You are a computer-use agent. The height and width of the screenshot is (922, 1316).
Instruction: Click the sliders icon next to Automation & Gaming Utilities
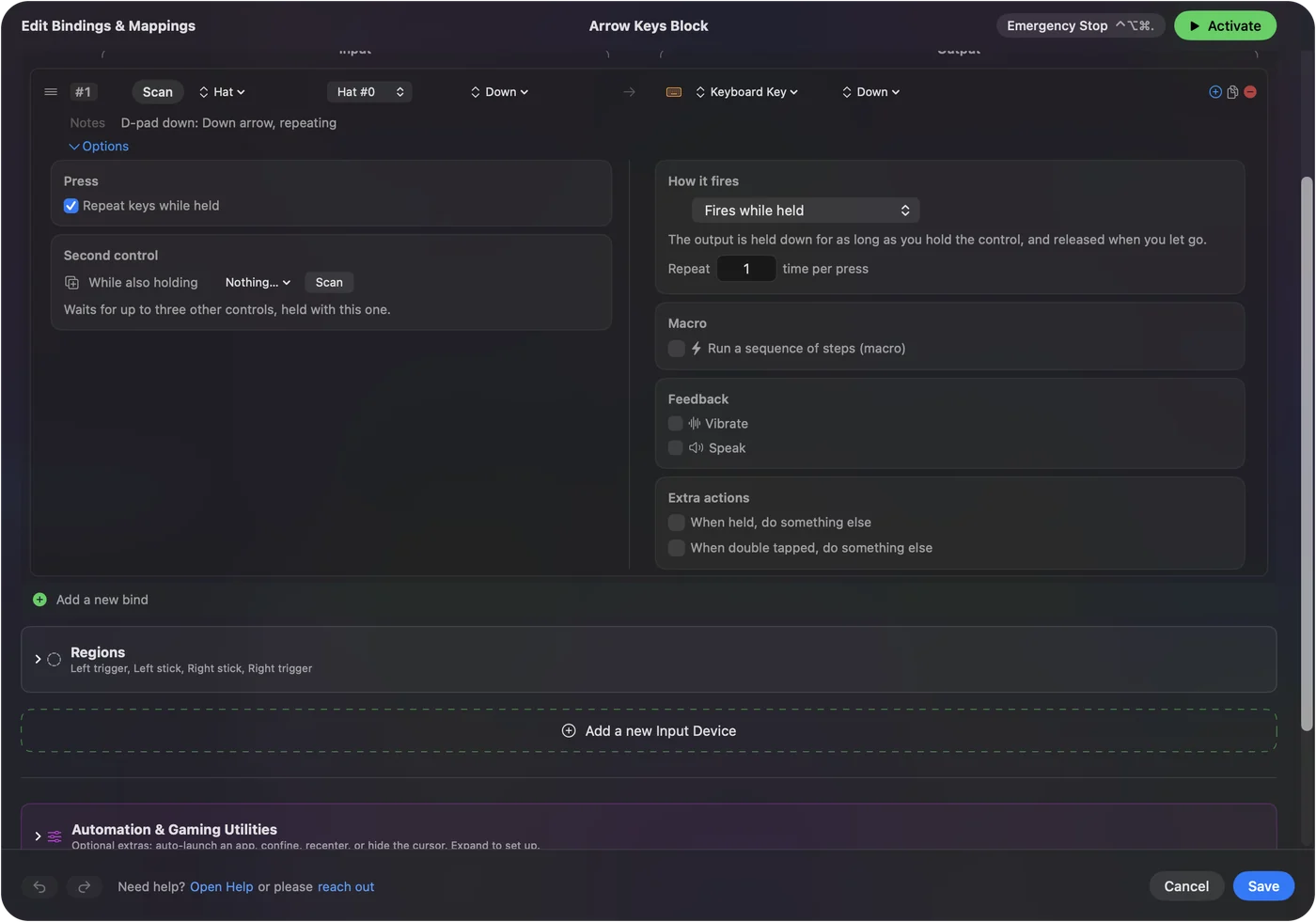point(55,836)
